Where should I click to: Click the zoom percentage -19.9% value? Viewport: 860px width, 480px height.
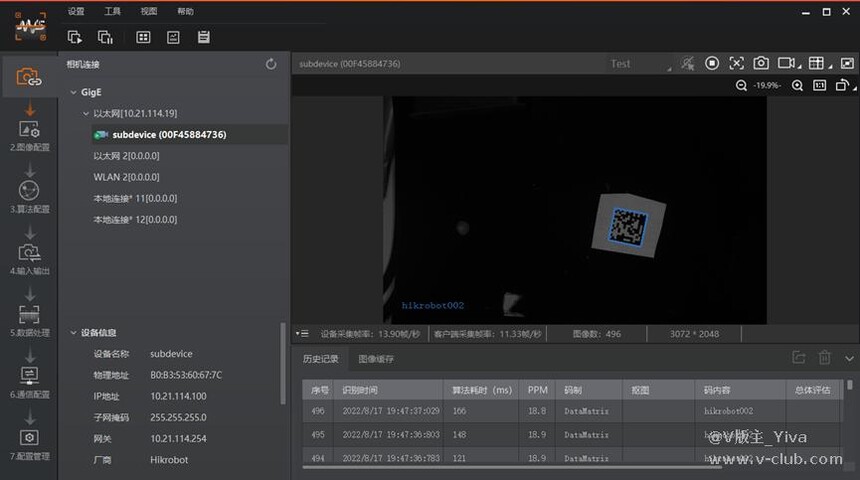pos(767,86)
